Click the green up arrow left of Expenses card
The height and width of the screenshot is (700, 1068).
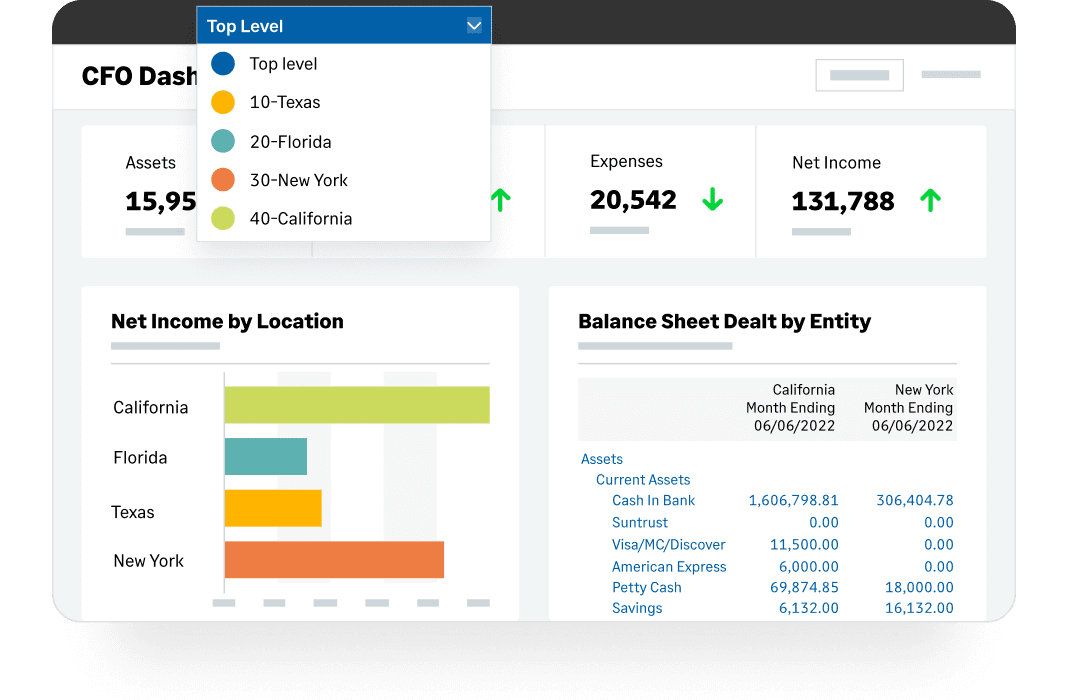[500, 201]
